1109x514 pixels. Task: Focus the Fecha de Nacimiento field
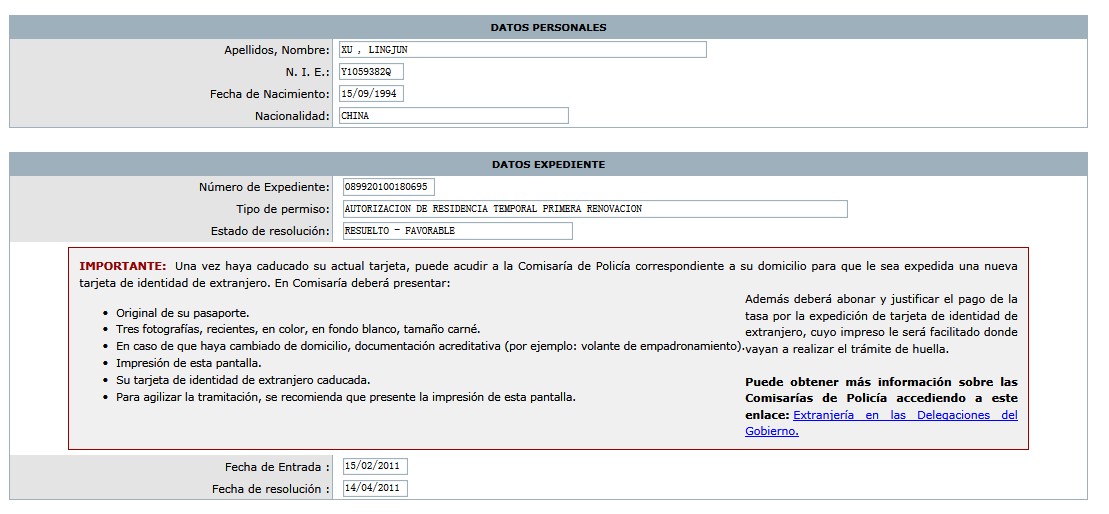click(x=370, y=94)
